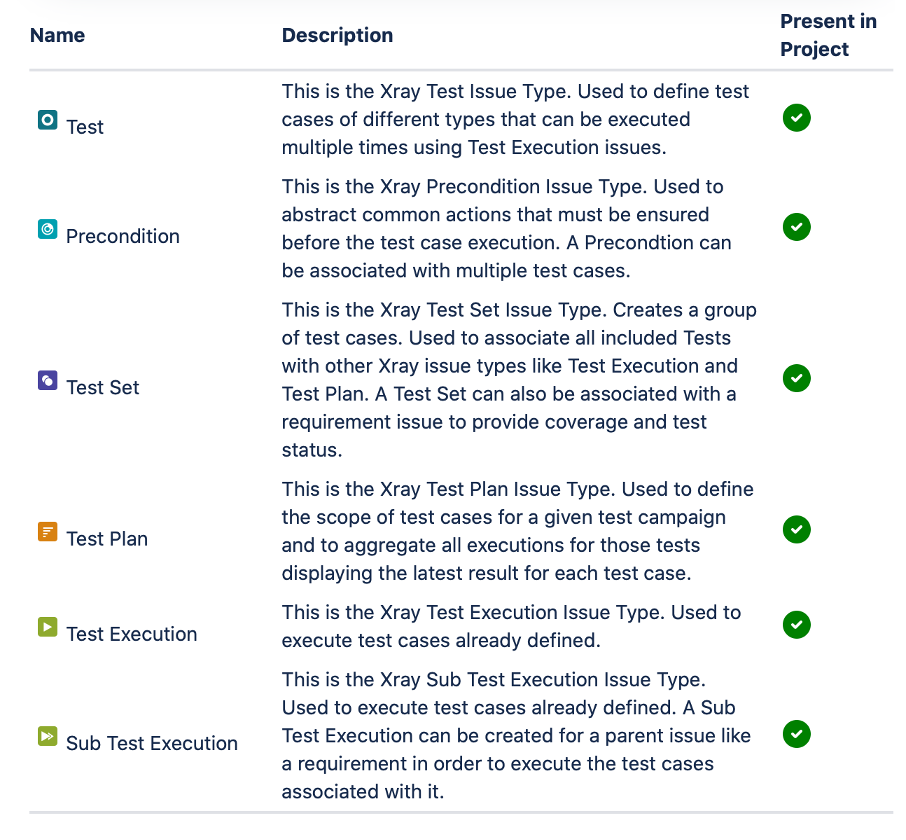Click the green checkmark for Precondition
This screenshot has width=906, height=840.
(x=797, y=227)
